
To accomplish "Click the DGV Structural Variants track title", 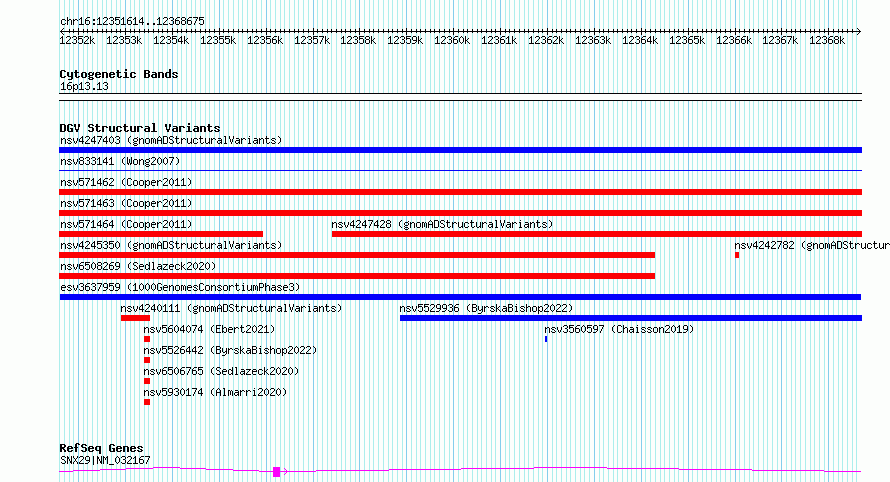I will coord(140,128).
